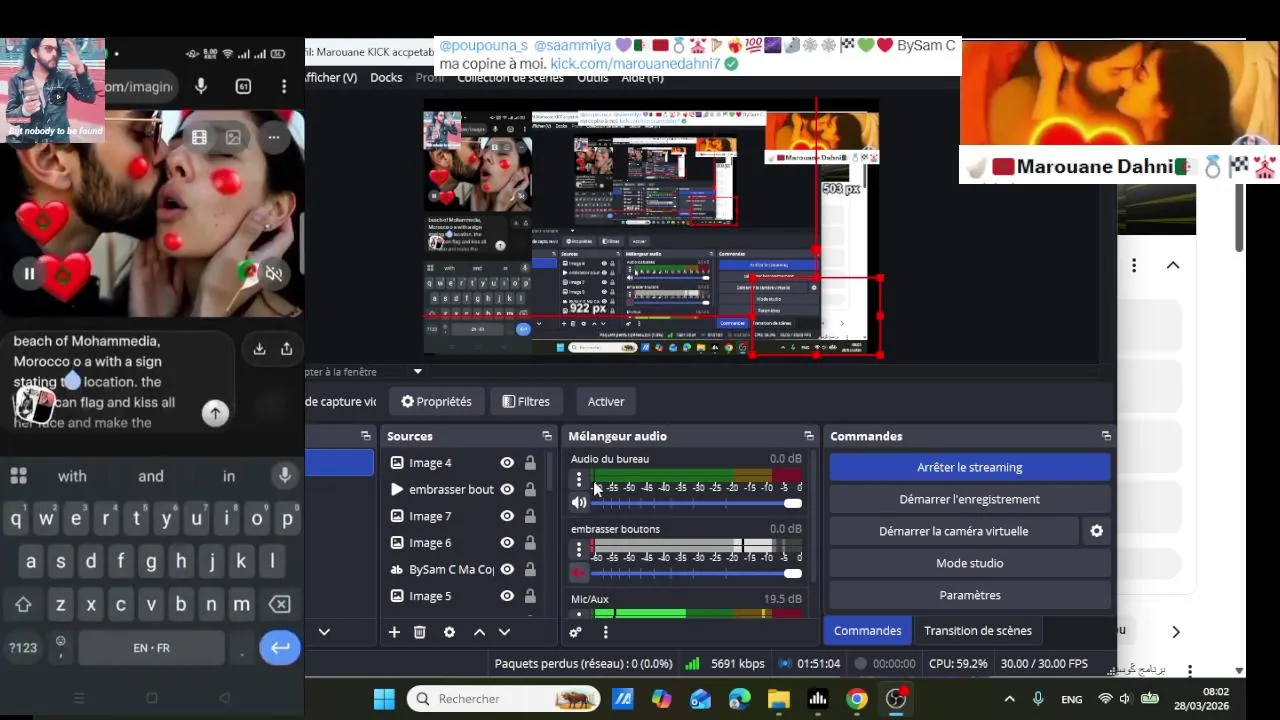Open Outlook from taskbar
Image resolution: width=1280 pixels, height=720 pixels.
(701, 699)
